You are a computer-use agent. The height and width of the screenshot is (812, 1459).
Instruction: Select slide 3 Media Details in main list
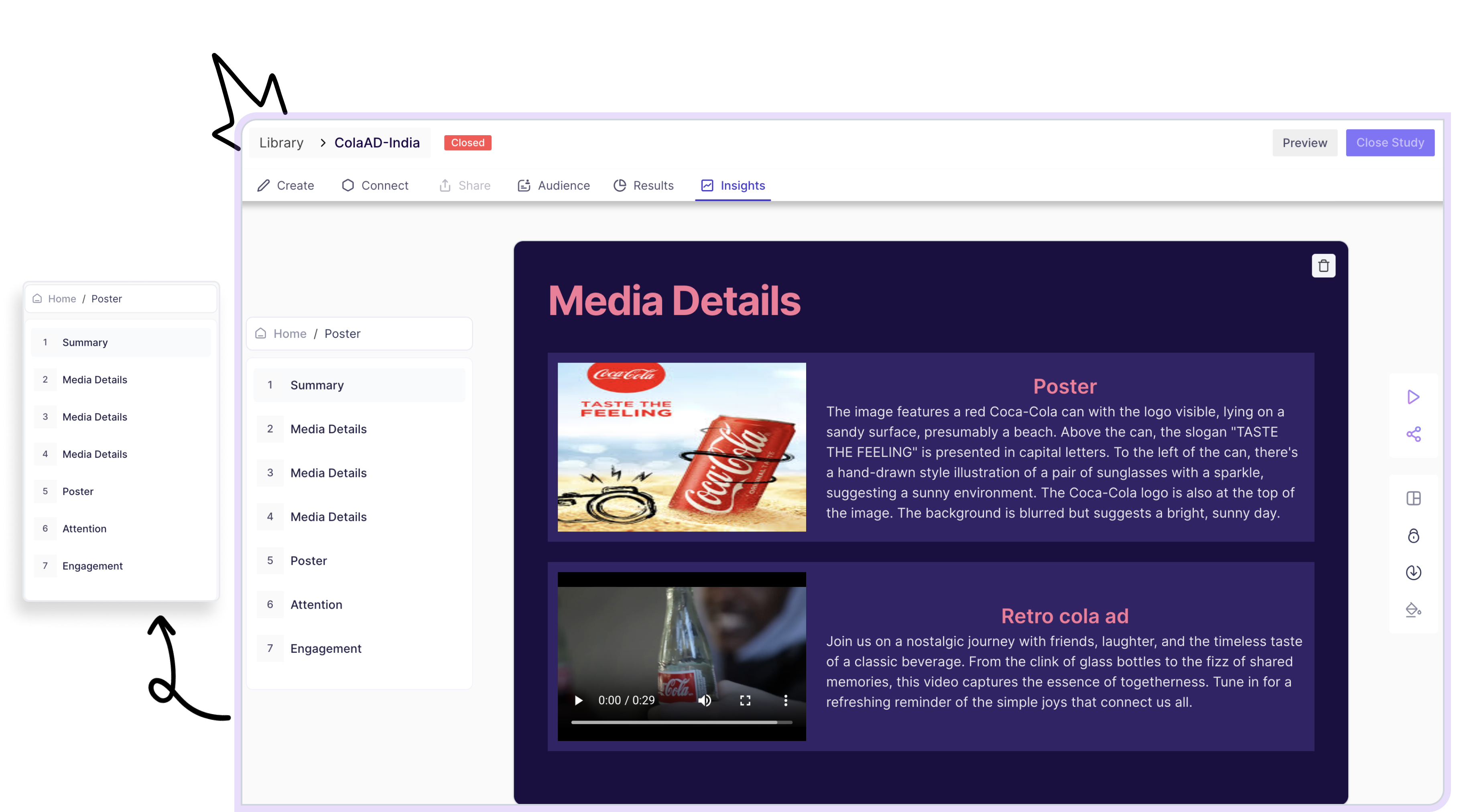pos(359,473)
